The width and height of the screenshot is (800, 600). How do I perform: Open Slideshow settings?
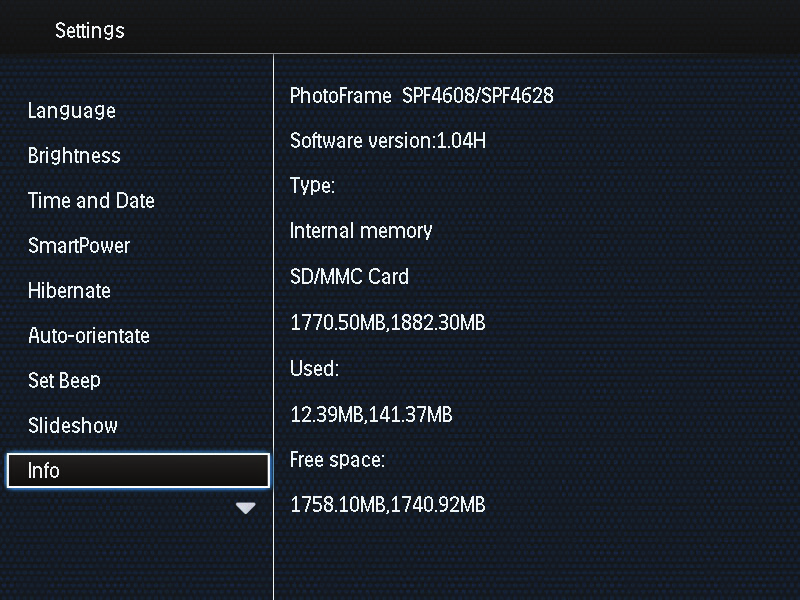pyautogui.click(x=72, y=426)
